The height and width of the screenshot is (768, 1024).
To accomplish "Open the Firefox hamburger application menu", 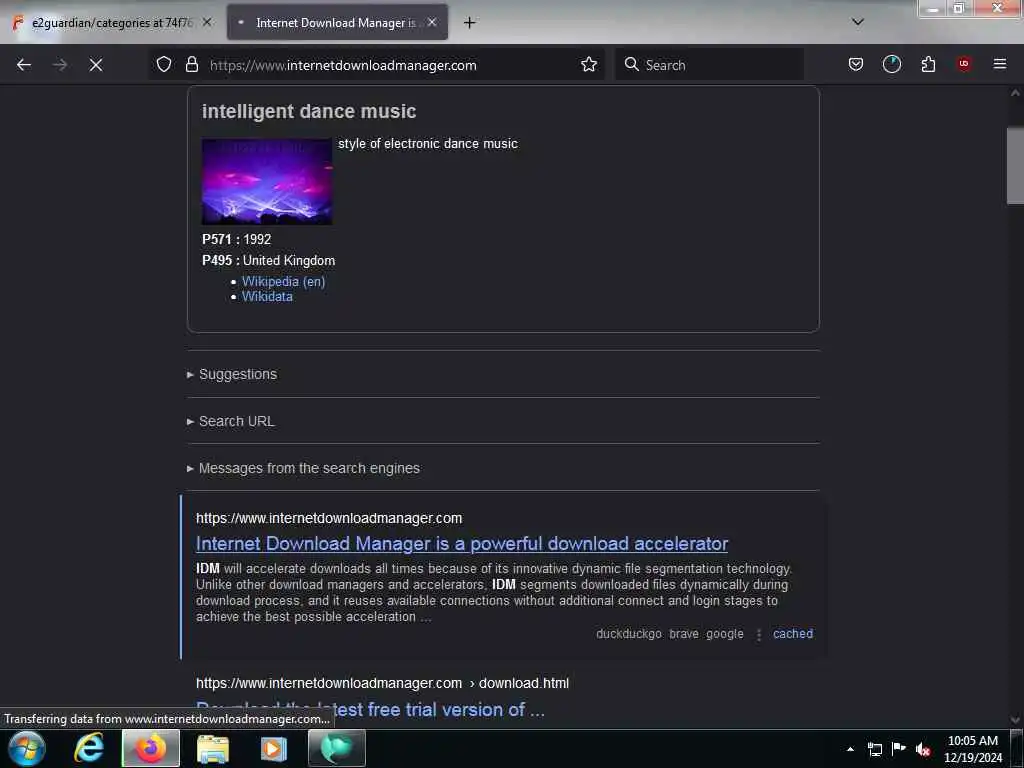I will (999, 63).
